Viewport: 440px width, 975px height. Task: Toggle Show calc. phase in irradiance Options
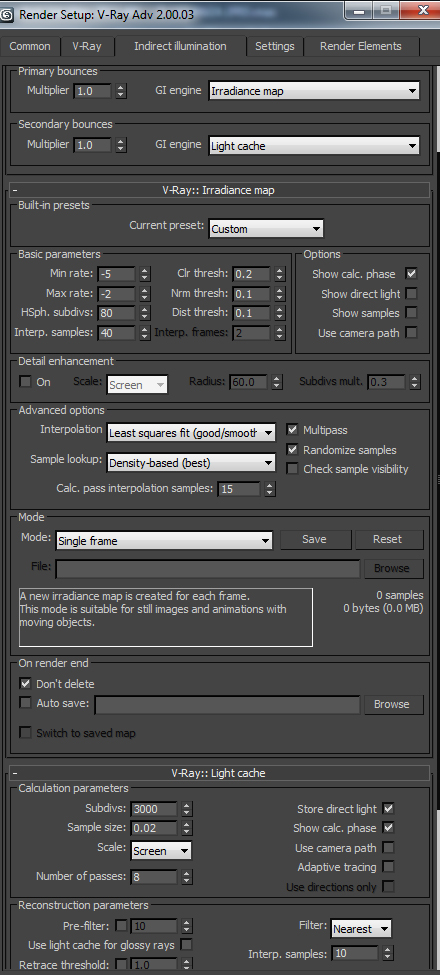point(411,274)
